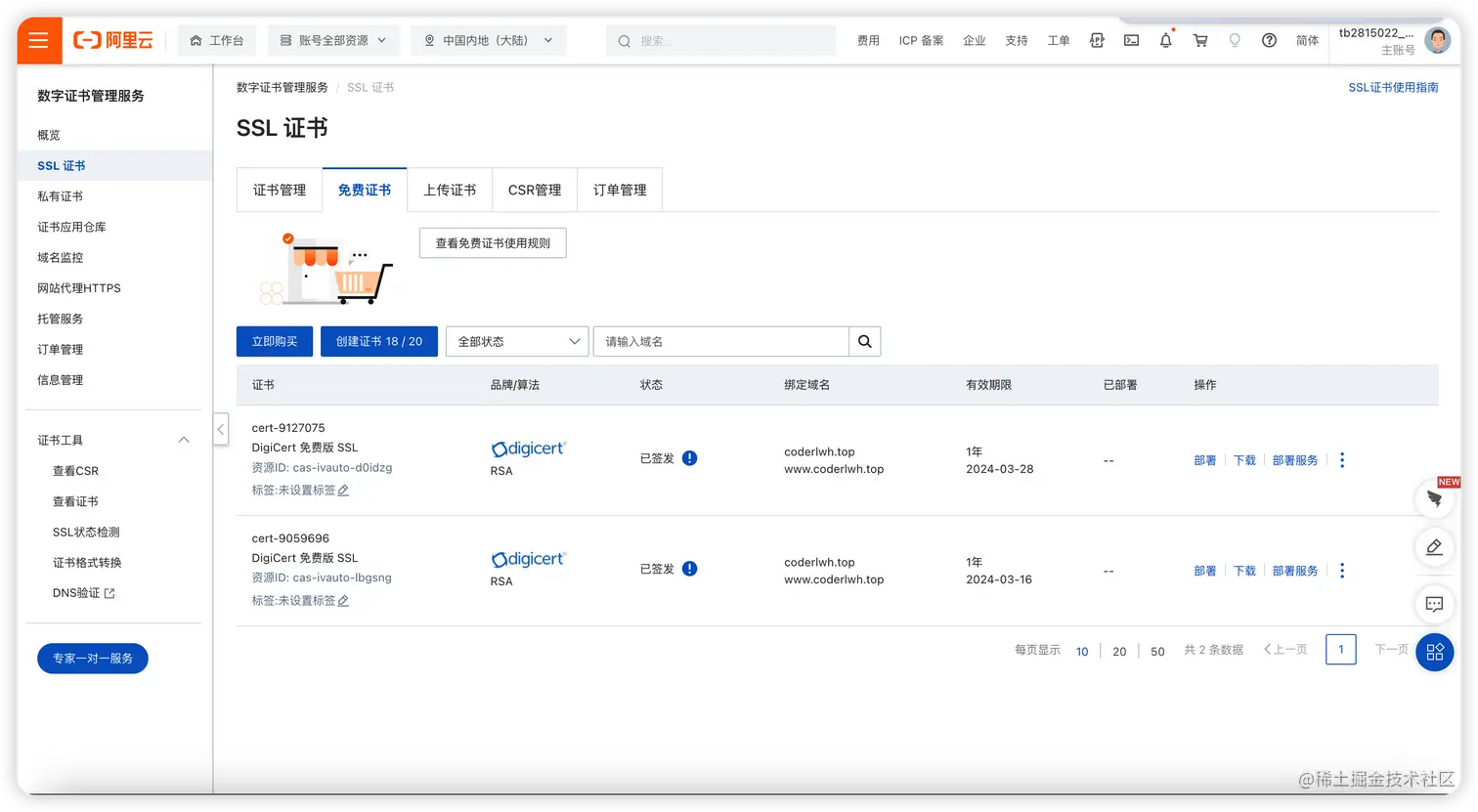Open the 中国内地（大陆） region dropdown
This screenshot has height=812, width=1478.
(489, 40)
